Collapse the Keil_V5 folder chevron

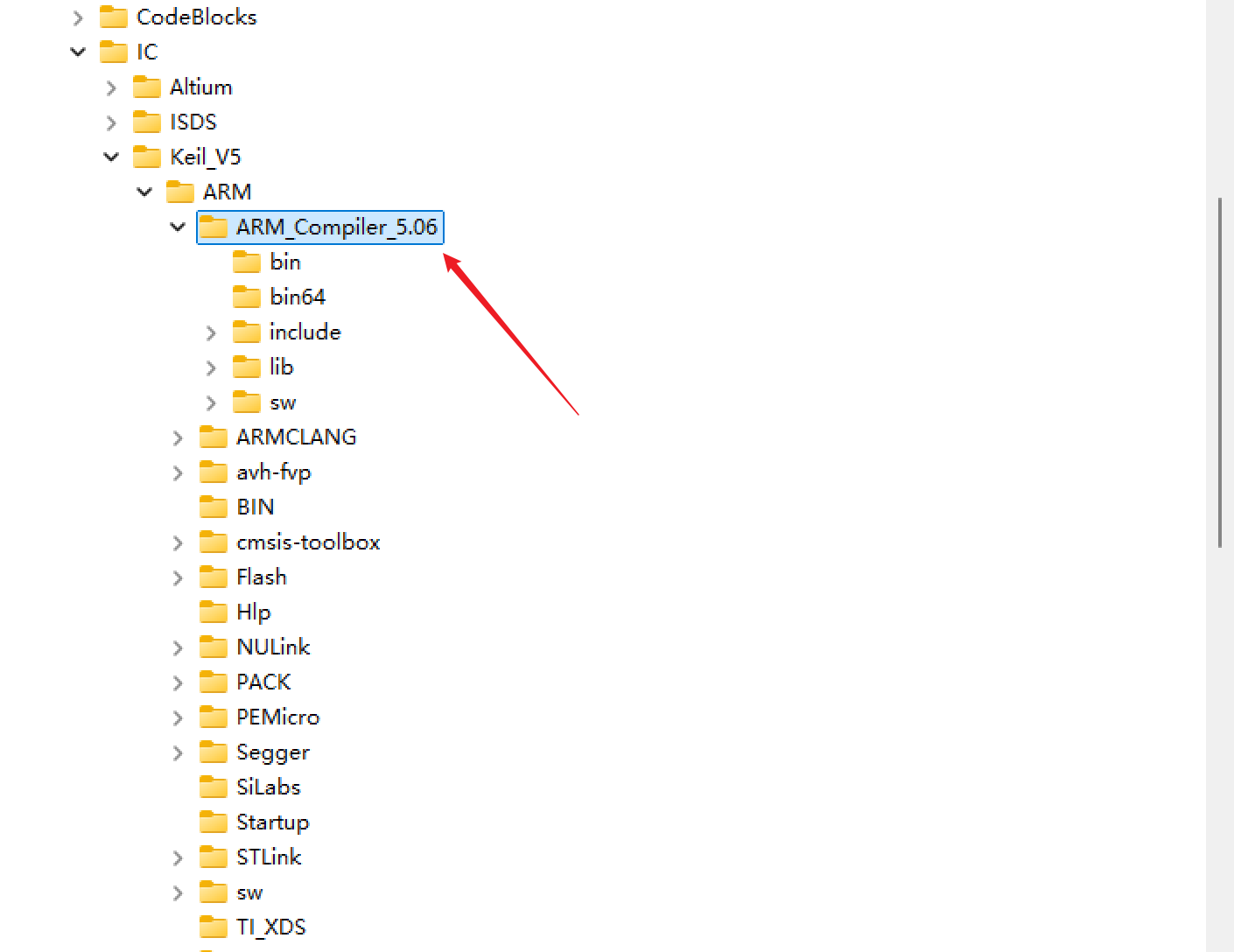pos(111,157)
